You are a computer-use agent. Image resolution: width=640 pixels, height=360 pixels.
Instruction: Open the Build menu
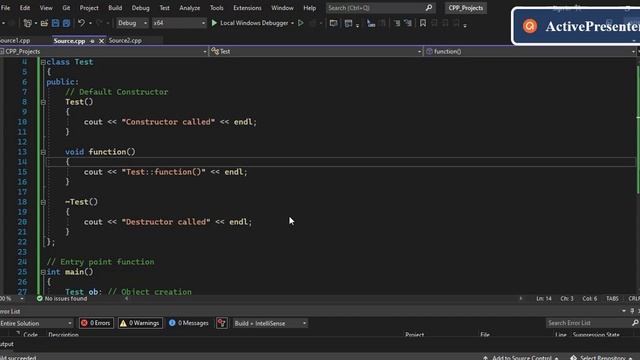[x=115, y=8]
